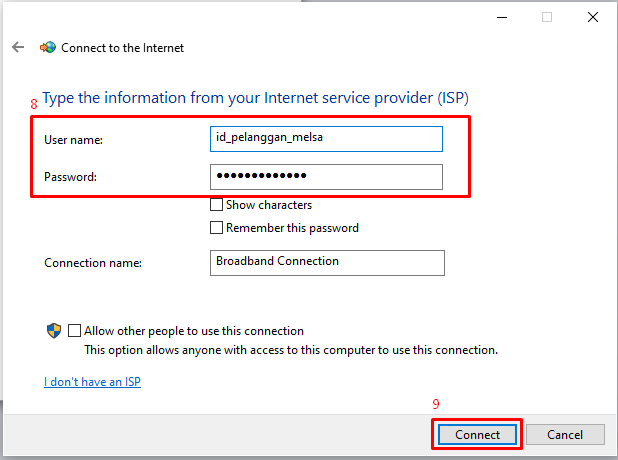Viewport: 618px width, 460px height.
Task: Click the "This option allows anyone" description text
Action: click(290, 350)
